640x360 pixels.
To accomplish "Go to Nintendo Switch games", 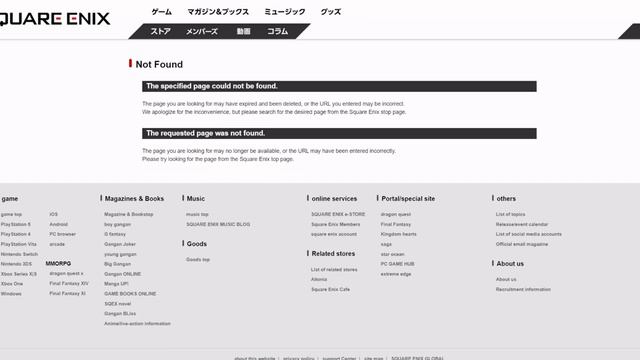I will tap(19, 254).
